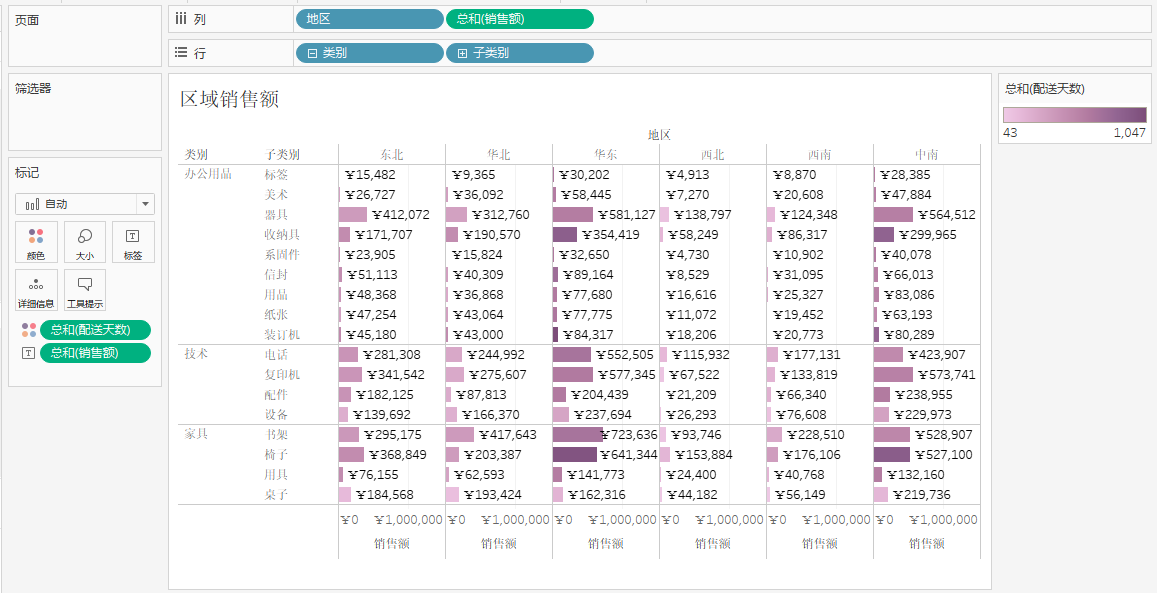This screenshot has width=1157, height=593.
Task: Click the 华东 region column header
Action: point(605,154)
